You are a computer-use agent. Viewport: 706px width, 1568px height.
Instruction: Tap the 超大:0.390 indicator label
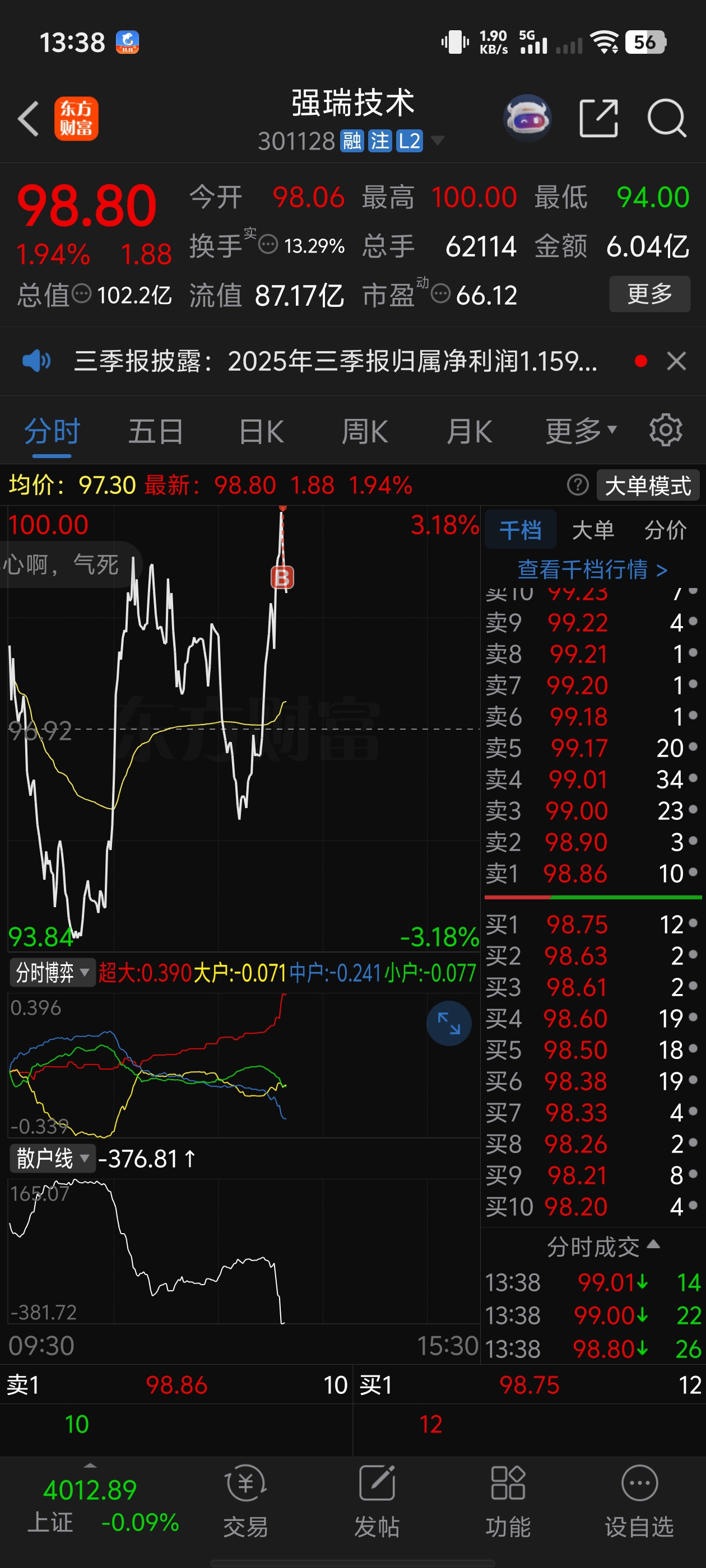pos(145,973)
